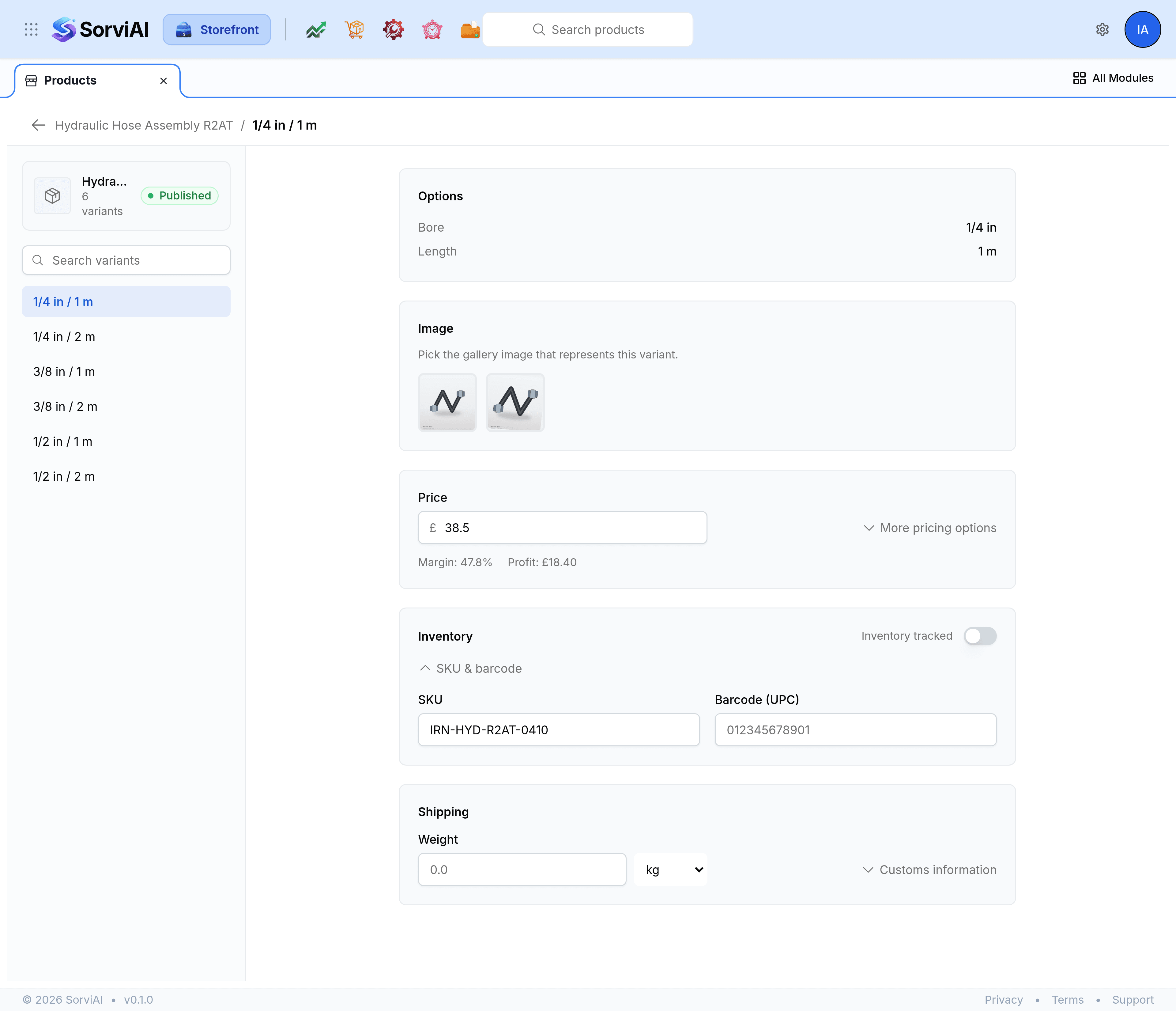Select the 1/2 in / 1 m variant
Viewport: 1176px width, 1011px height.
[126, 441]
